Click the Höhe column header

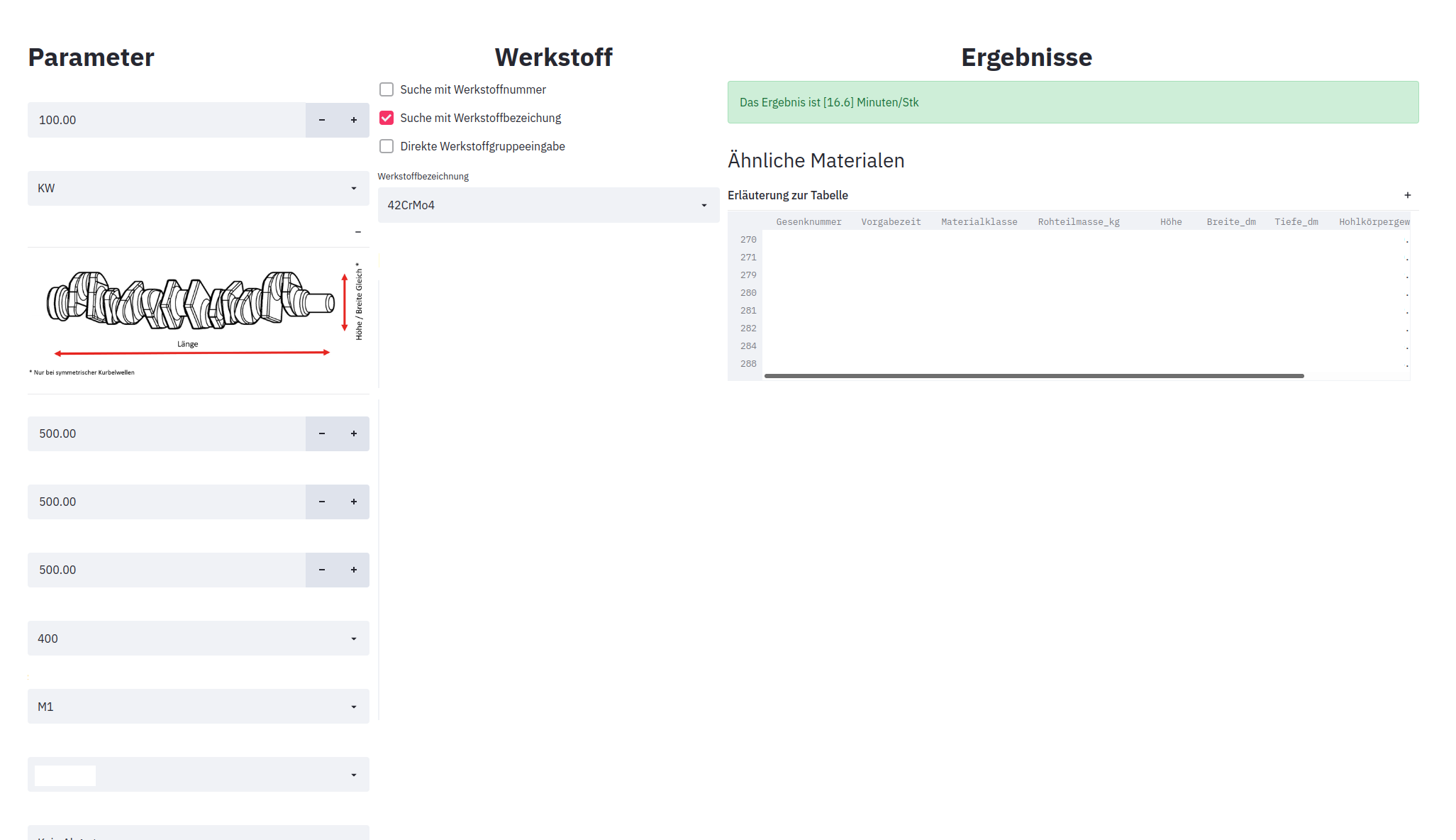pyautogui.click(x=1171, y=222)
